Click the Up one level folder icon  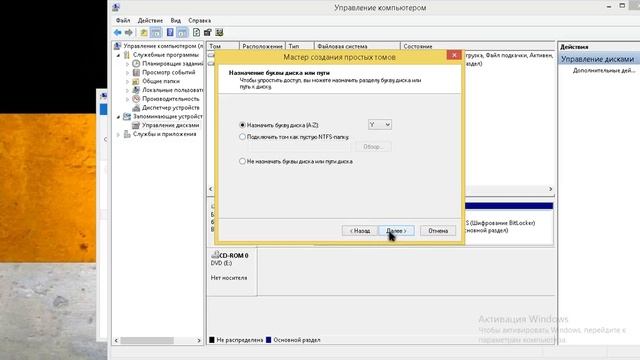144,33
